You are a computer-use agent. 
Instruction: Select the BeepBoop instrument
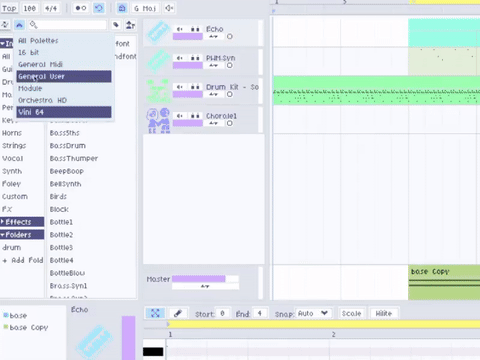pos(67,171)
